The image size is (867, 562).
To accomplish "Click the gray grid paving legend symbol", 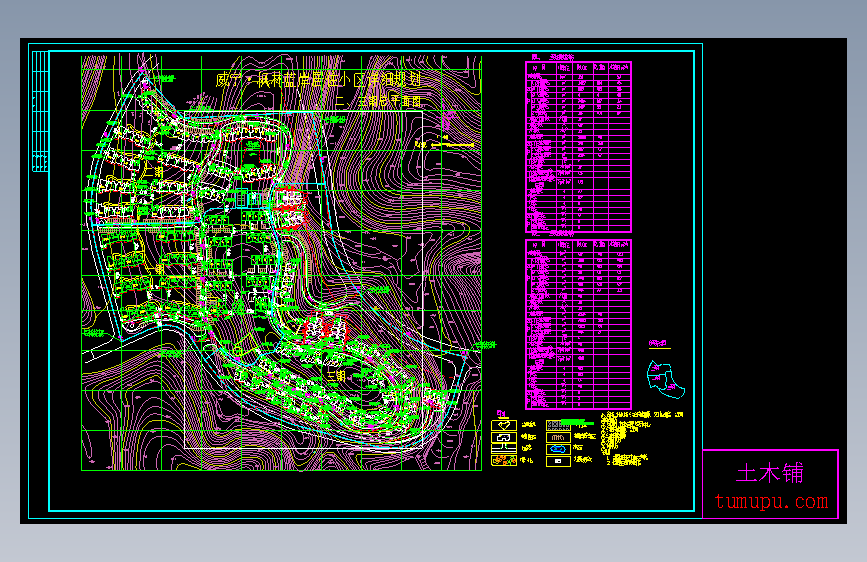I will tap(558, 425).
